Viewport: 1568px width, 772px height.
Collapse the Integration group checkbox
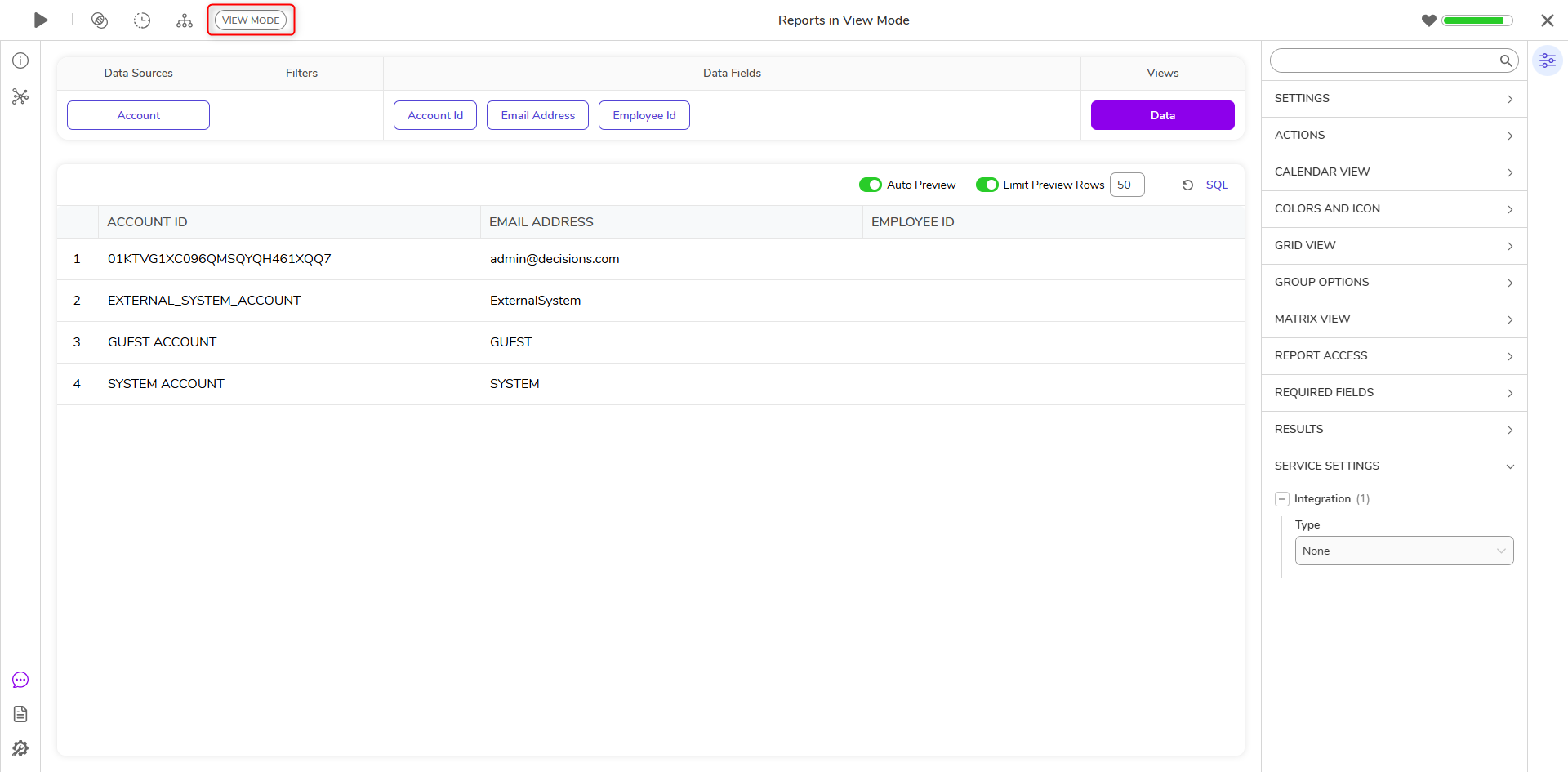pyautogui.click(x=1282, y=499)
